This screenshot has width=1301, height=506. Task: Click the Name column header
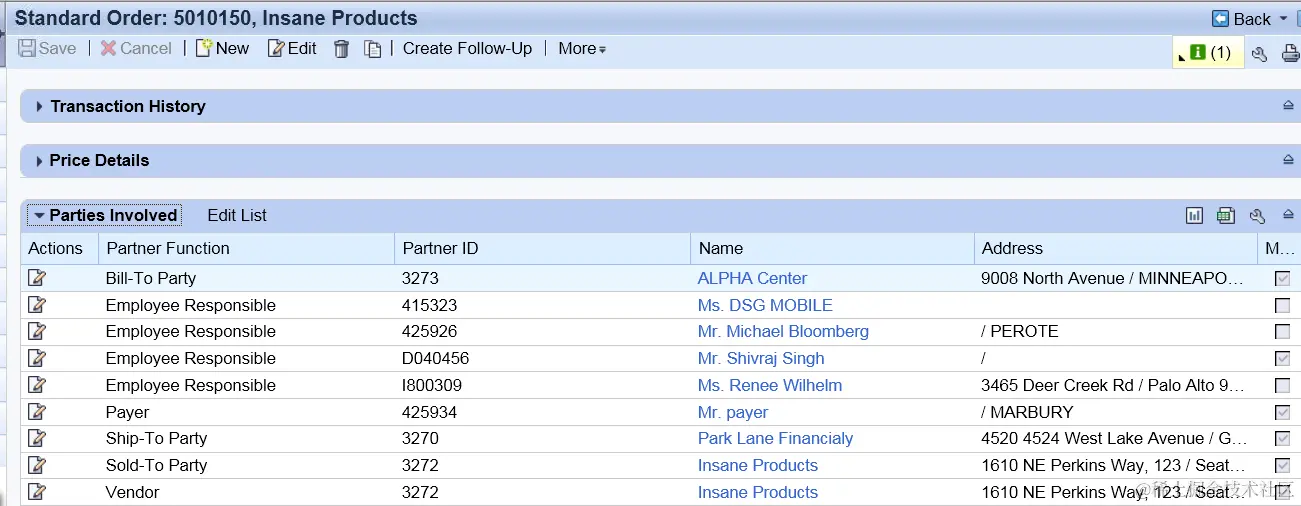(x=832, y=248)
